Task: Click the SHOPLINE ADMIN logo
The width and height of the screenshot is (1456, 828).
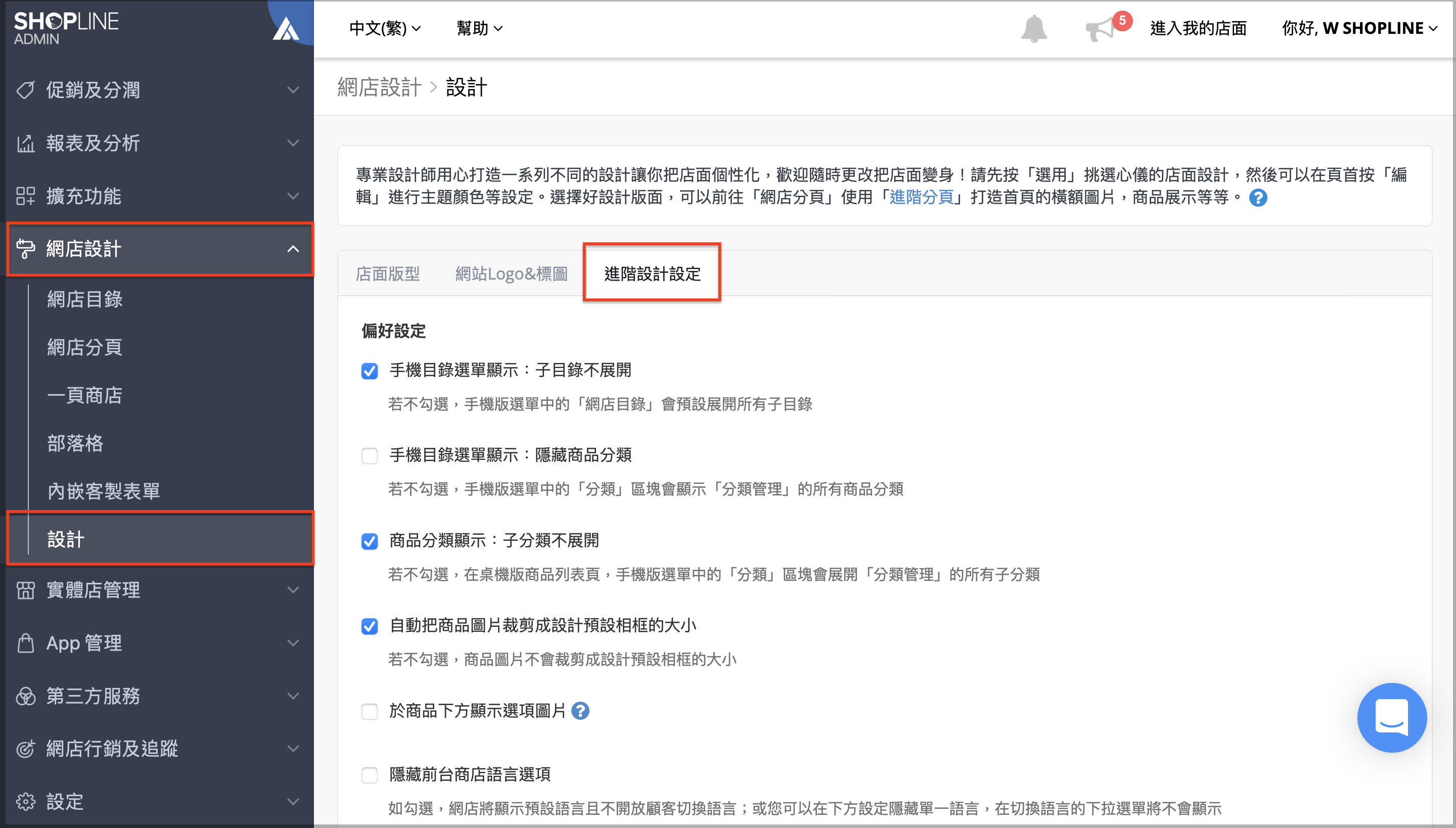Action: tap(66, 27)
